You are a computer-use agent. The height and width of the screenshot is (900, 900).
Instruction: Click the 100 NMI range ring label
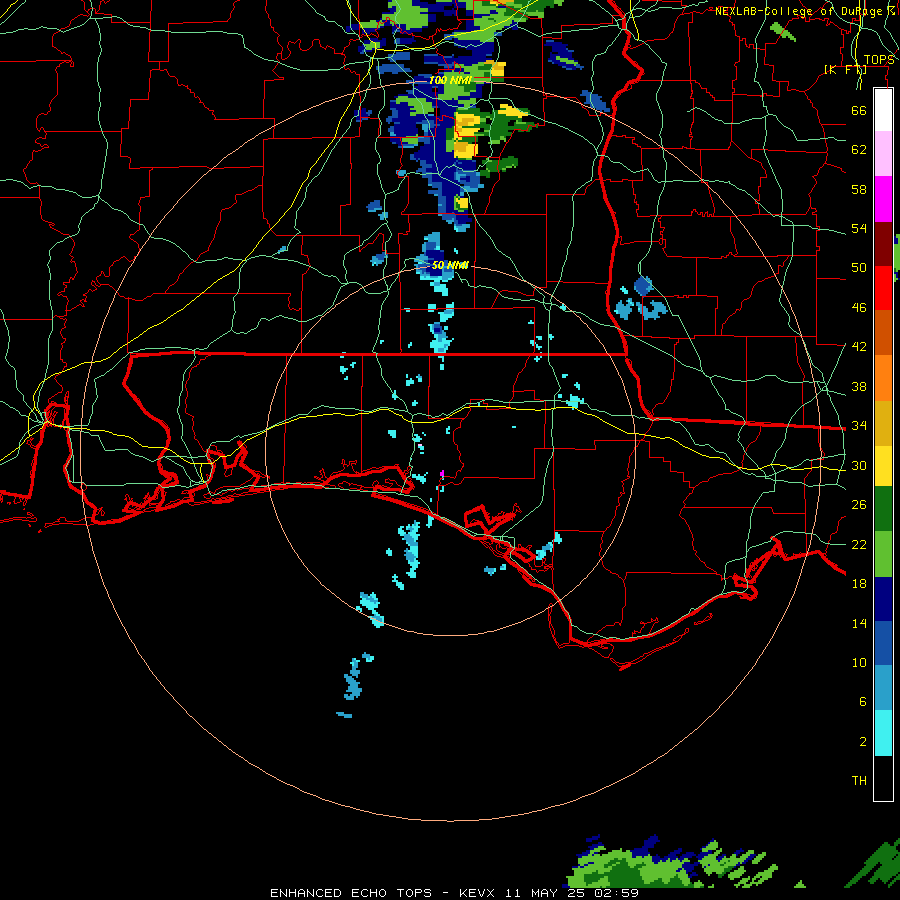click(x=450, y=80)
